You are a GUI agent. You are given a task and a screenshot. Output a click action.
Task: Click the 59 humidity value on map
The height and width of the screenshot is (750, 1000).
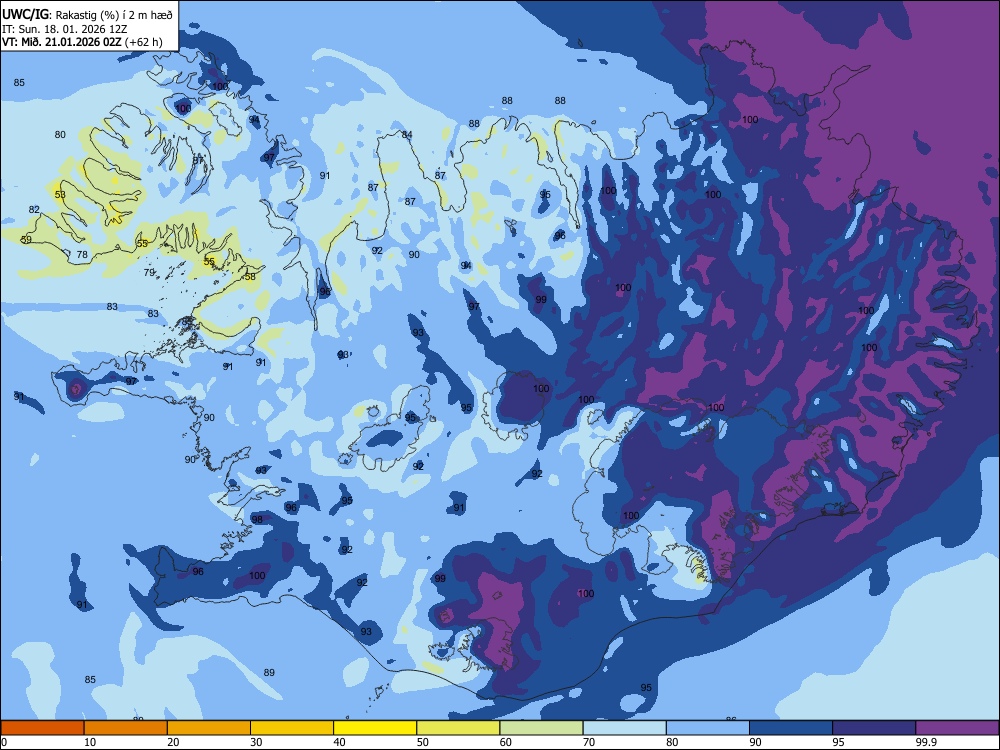26,239
